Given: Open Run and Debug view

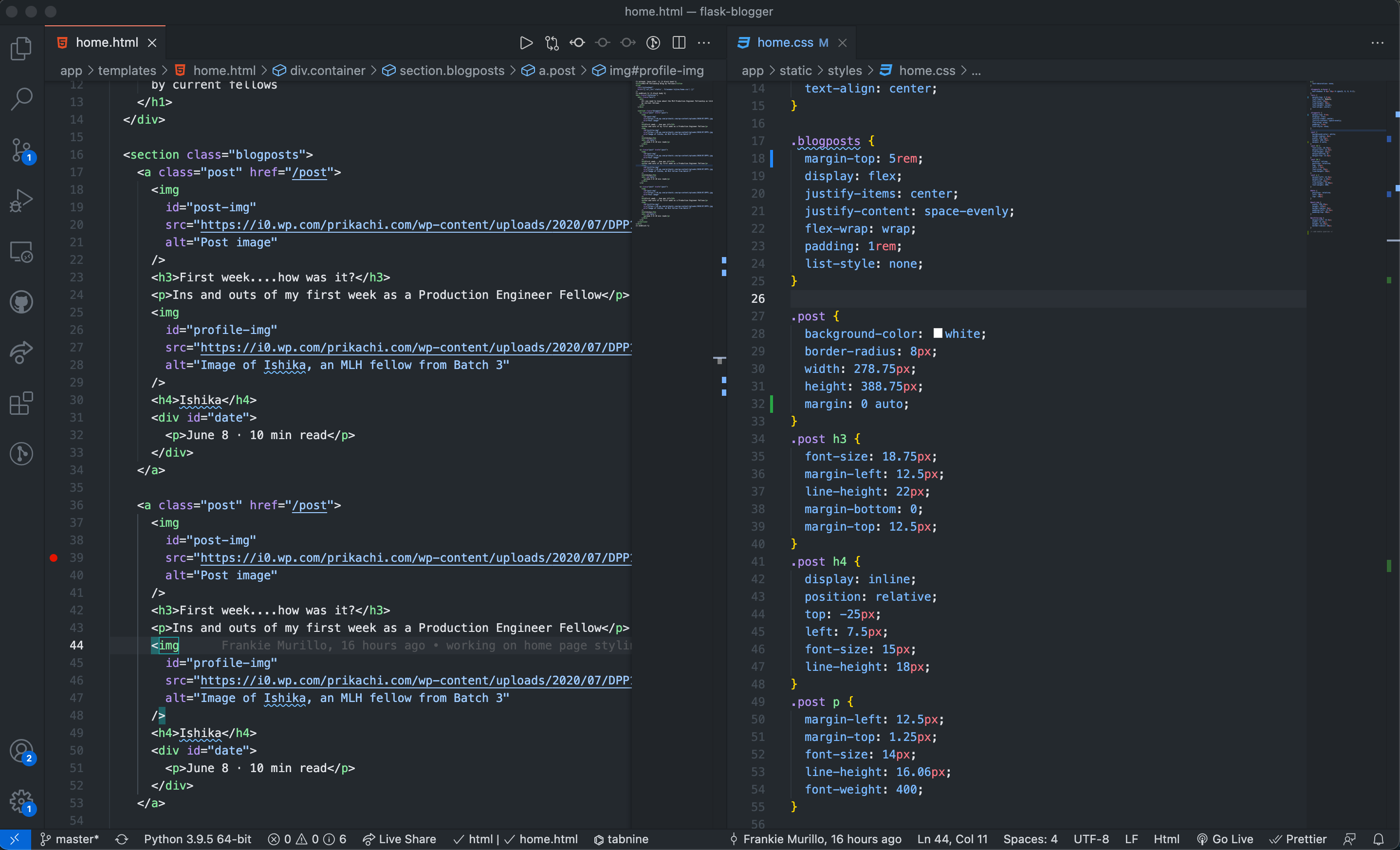Looking at the screenshot, I should click(x=21, y=201).
